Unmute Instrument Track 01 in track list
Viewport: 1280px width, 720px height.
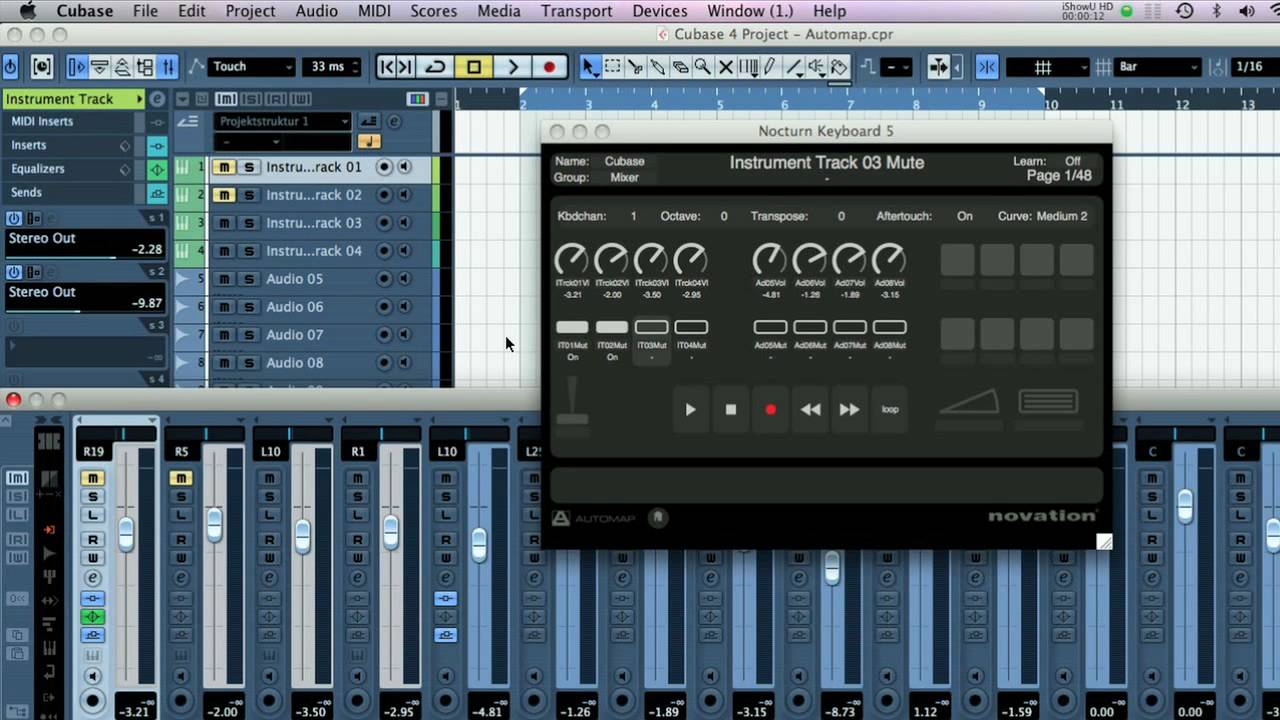click(225, 167)
